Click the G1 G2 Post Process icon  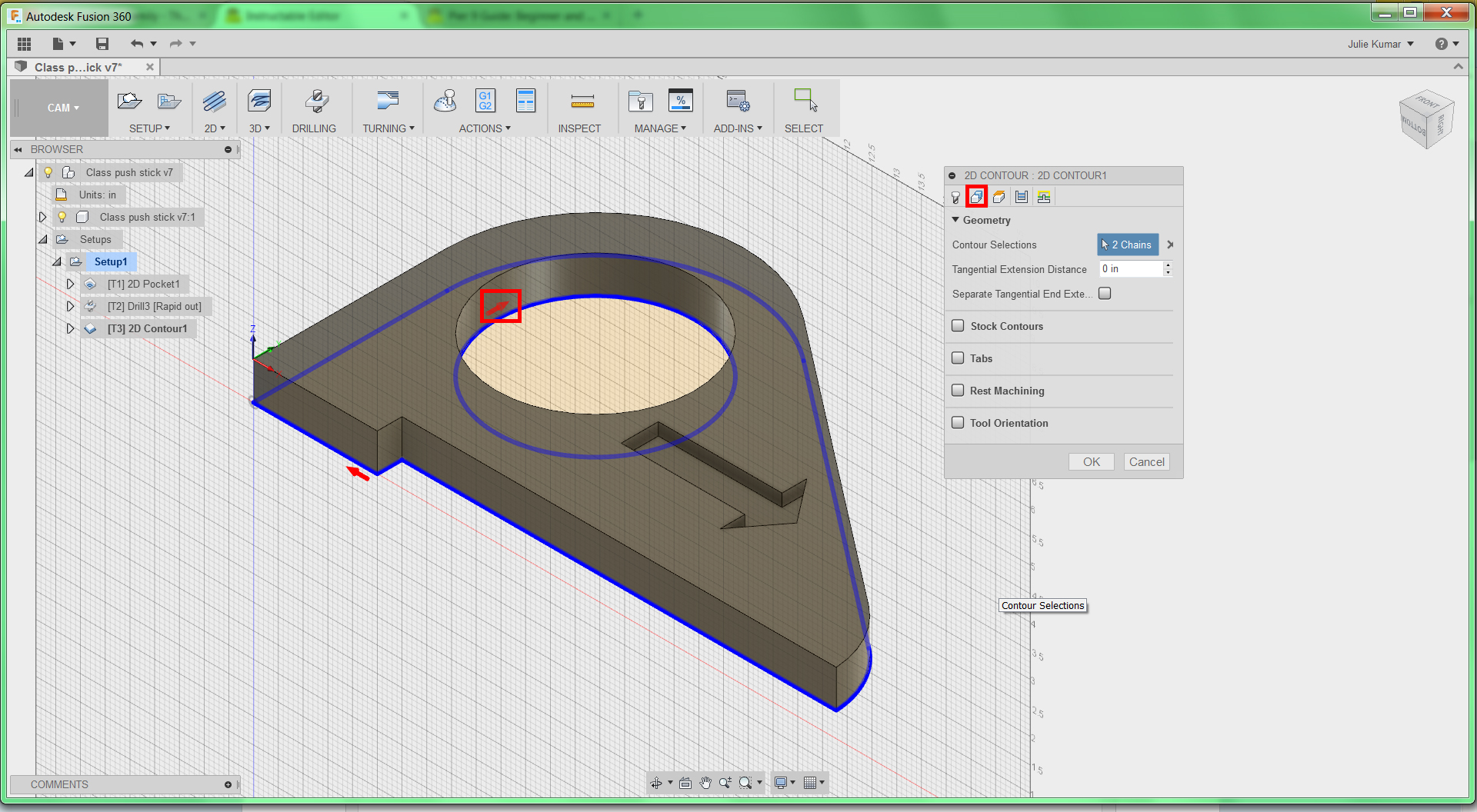pos(485,101)
